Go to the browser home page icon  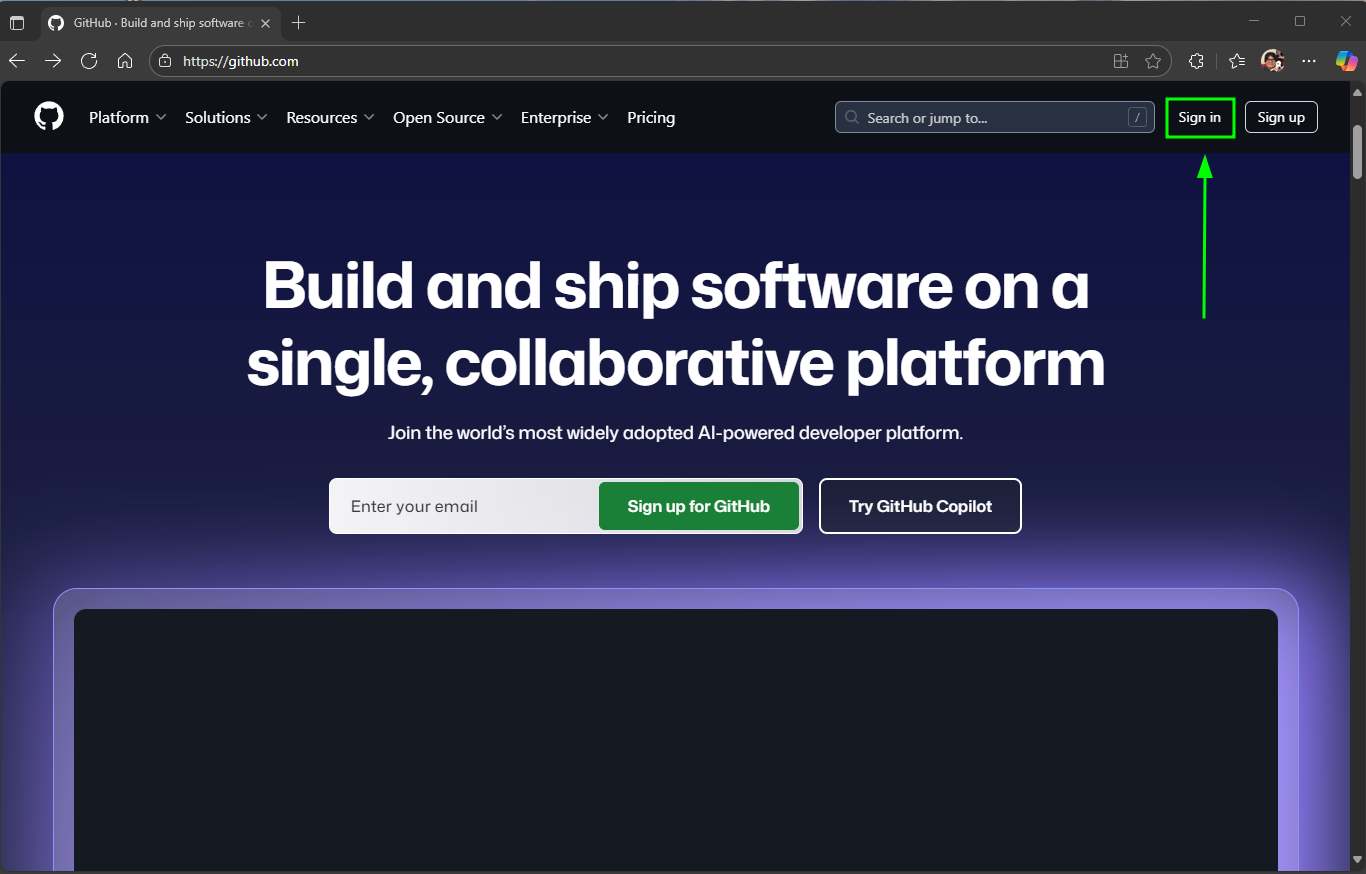coord(125,61)
